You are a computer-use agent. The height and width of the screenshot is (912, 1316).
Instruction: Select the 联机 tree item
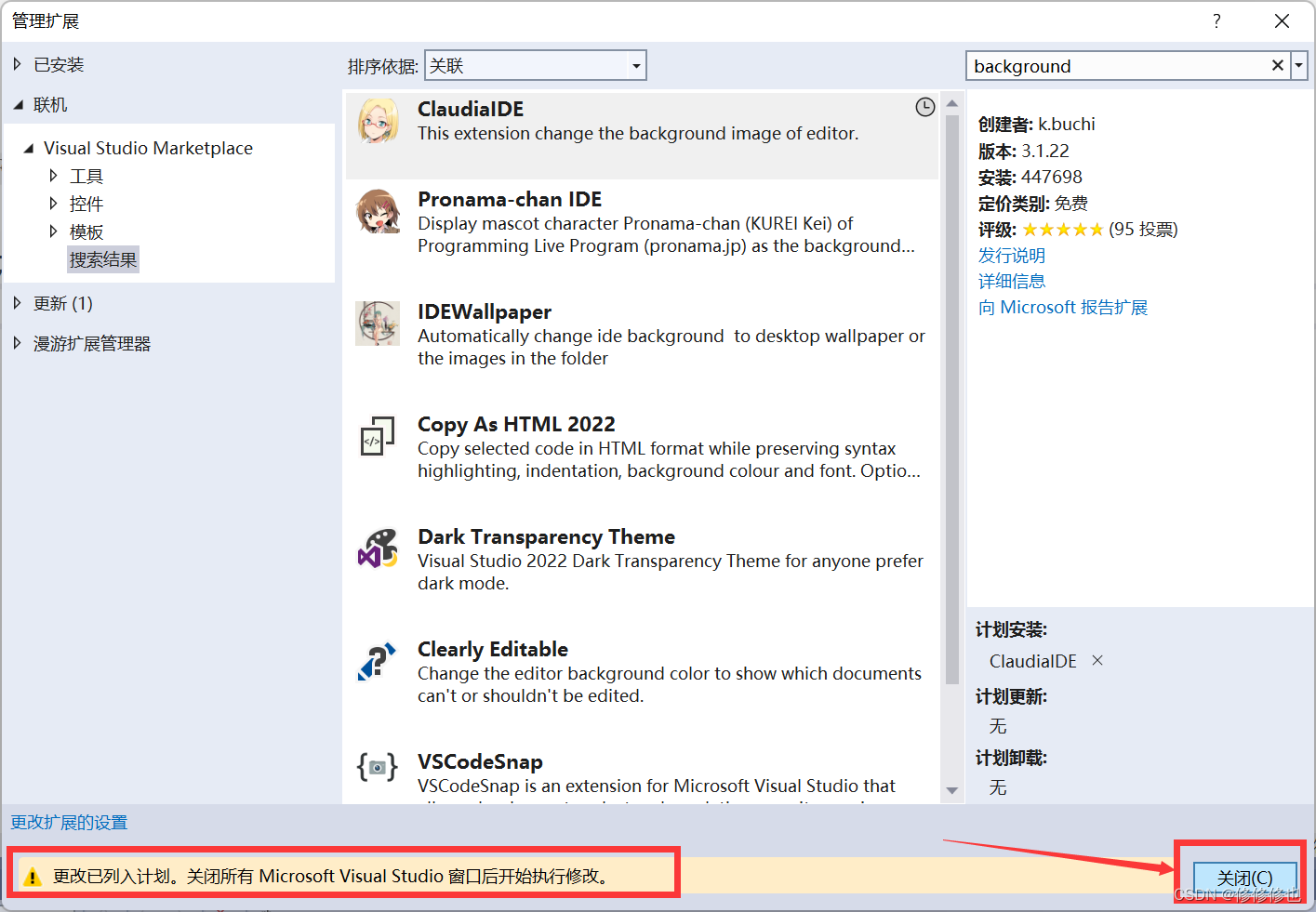point(50,105)
